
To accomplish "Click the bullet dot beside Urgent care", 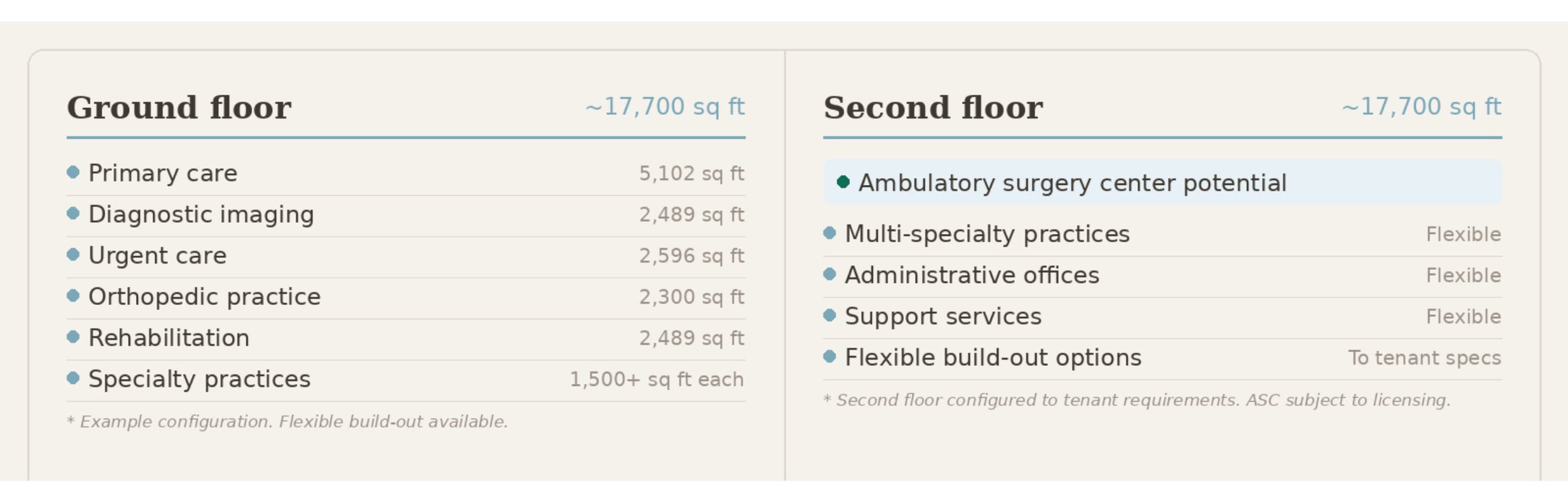I will point(73,254).
